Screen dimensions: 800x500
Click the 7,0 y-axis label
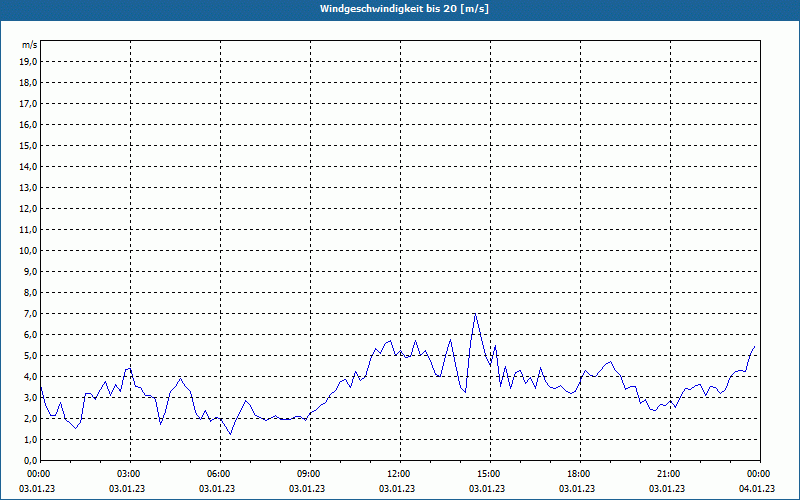[x=31, y=313]
